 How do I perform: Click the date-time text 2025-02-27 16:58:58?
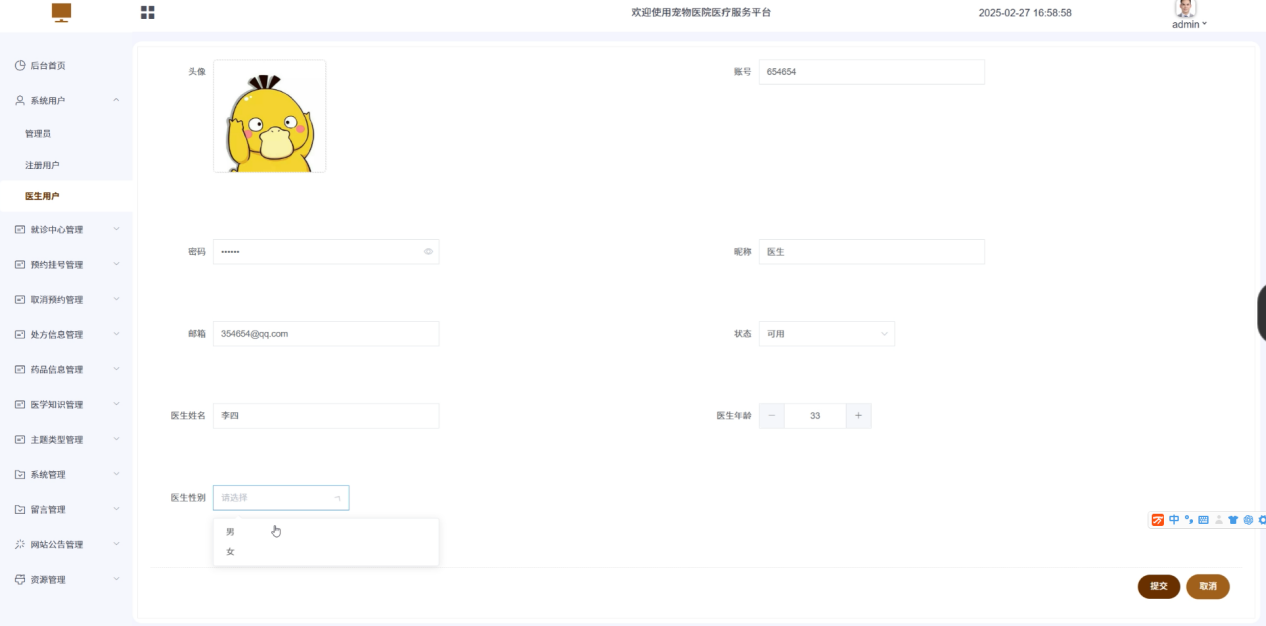(1025, 13)
